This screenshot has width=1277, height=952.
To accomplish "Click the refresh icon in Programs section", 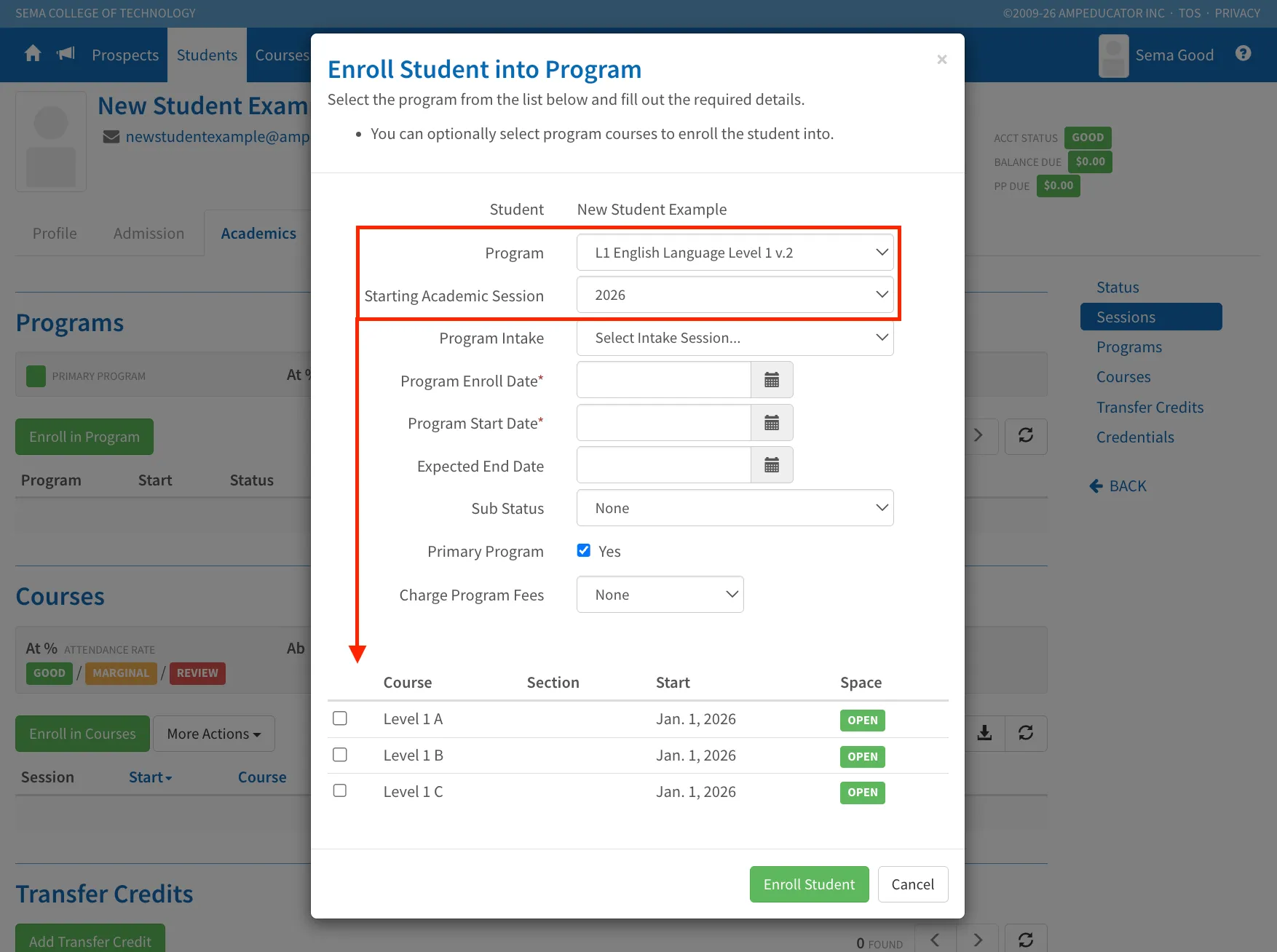I will (1026, 436).
